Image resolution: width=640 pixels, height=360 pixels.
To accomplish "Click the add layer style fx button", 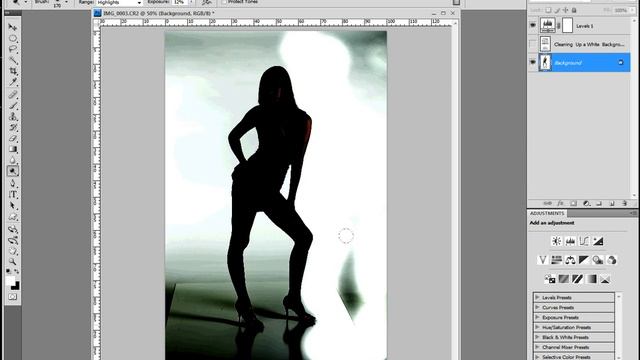I will click(561, 203).
